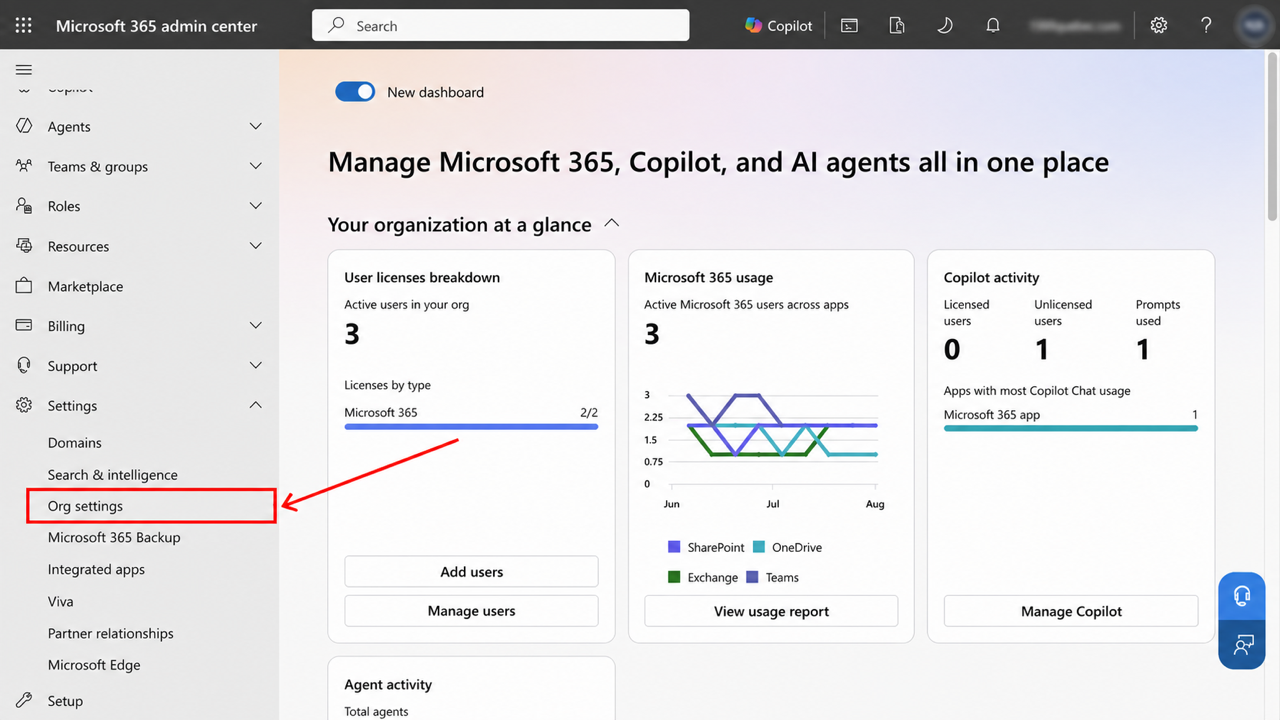Expand the Support chevron
This screenshot has height=720, width=1280.
coord(256,366)
